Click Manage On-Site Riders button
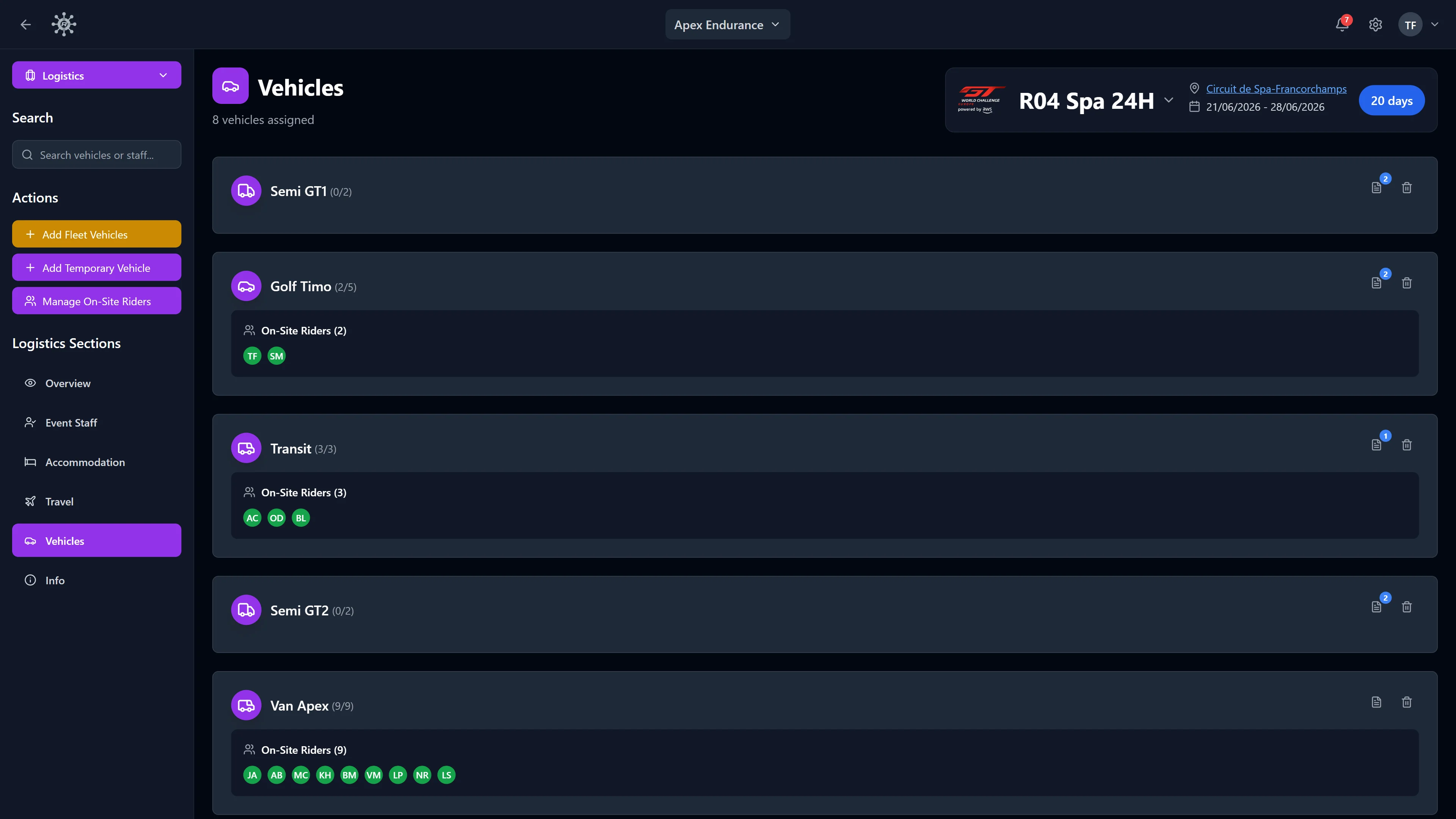1456x819 pixels. coord(97,301)
